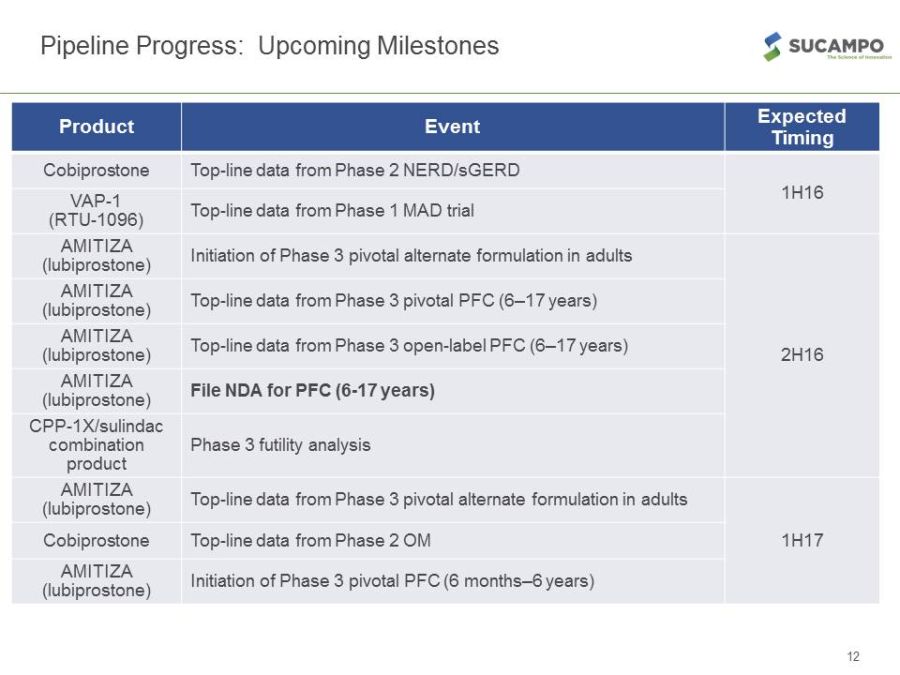Click Initiation of Phase 3 PFC (6 months–6 years)
Image resolution: width=900 pixels, height=675 pixels.
coord(392,581)
